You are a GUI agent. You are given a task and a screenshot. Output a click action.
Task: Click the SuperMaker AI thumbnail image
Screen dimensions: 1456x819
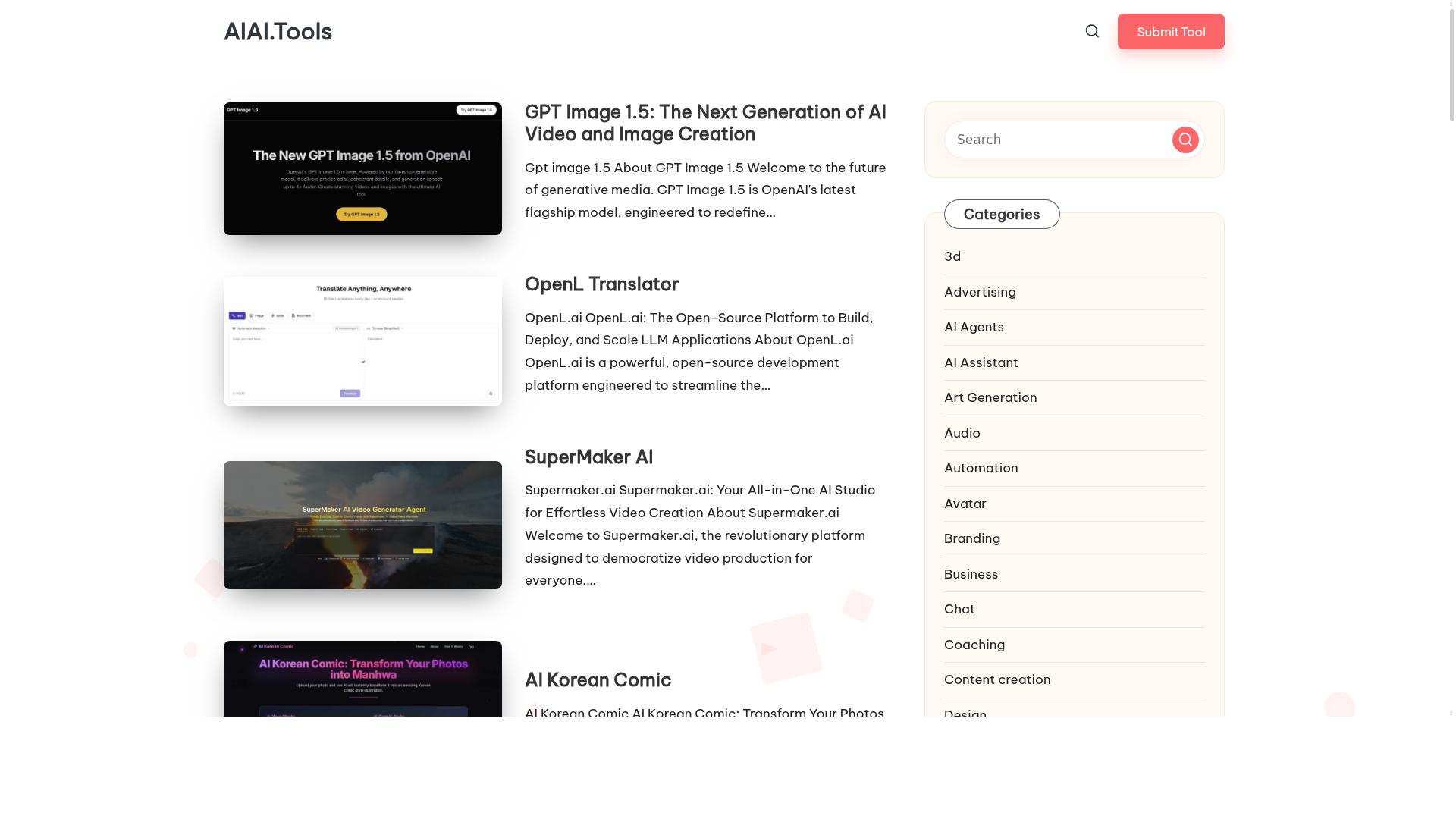click(362, 525)
